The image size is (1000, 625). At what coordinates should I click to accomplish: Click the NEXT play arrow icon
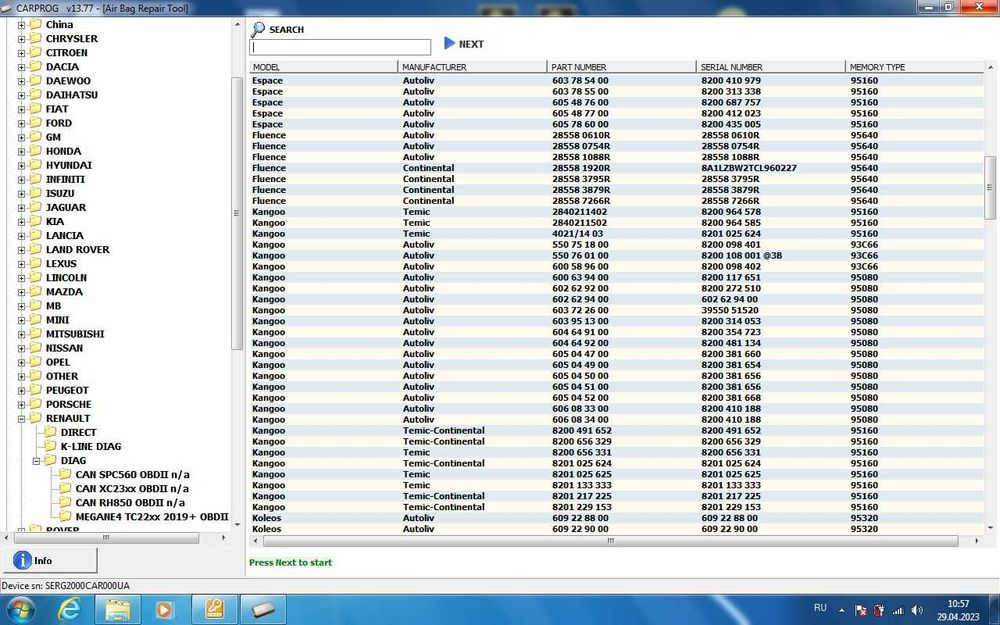coord(449,43)
